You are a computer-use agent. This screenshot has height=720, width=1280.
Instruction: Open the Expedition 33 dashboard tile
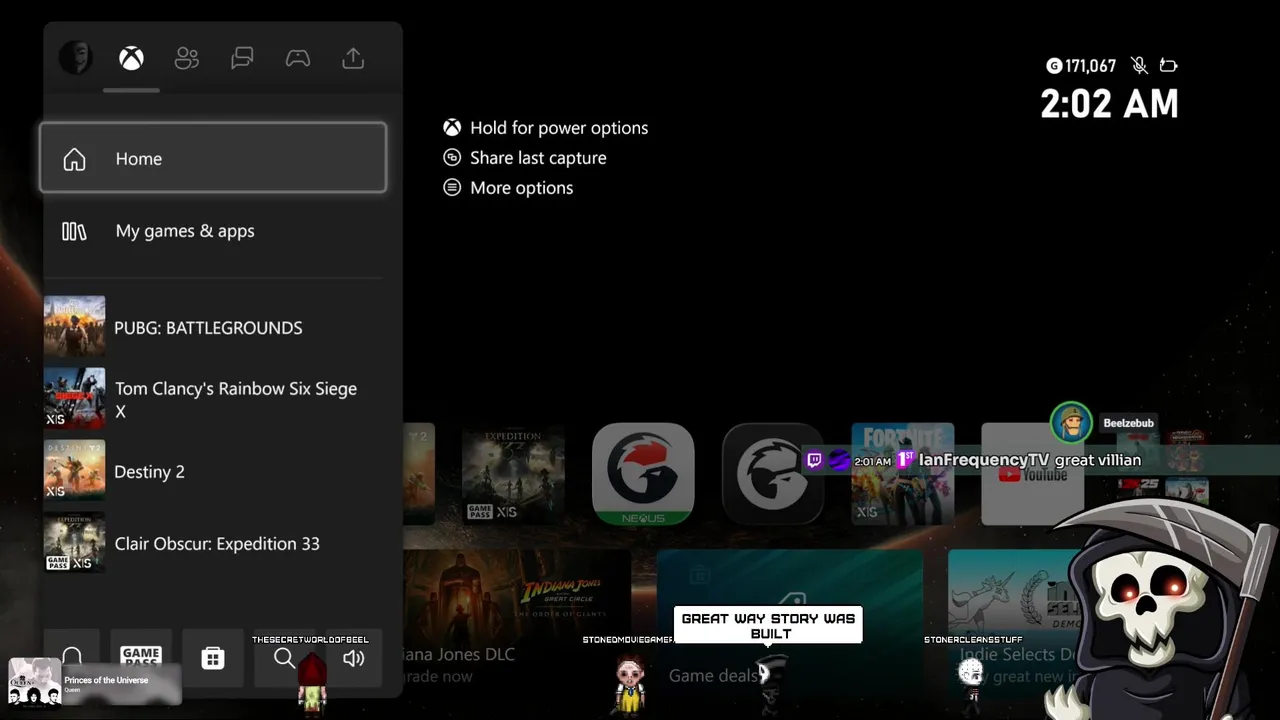[513, 474]
